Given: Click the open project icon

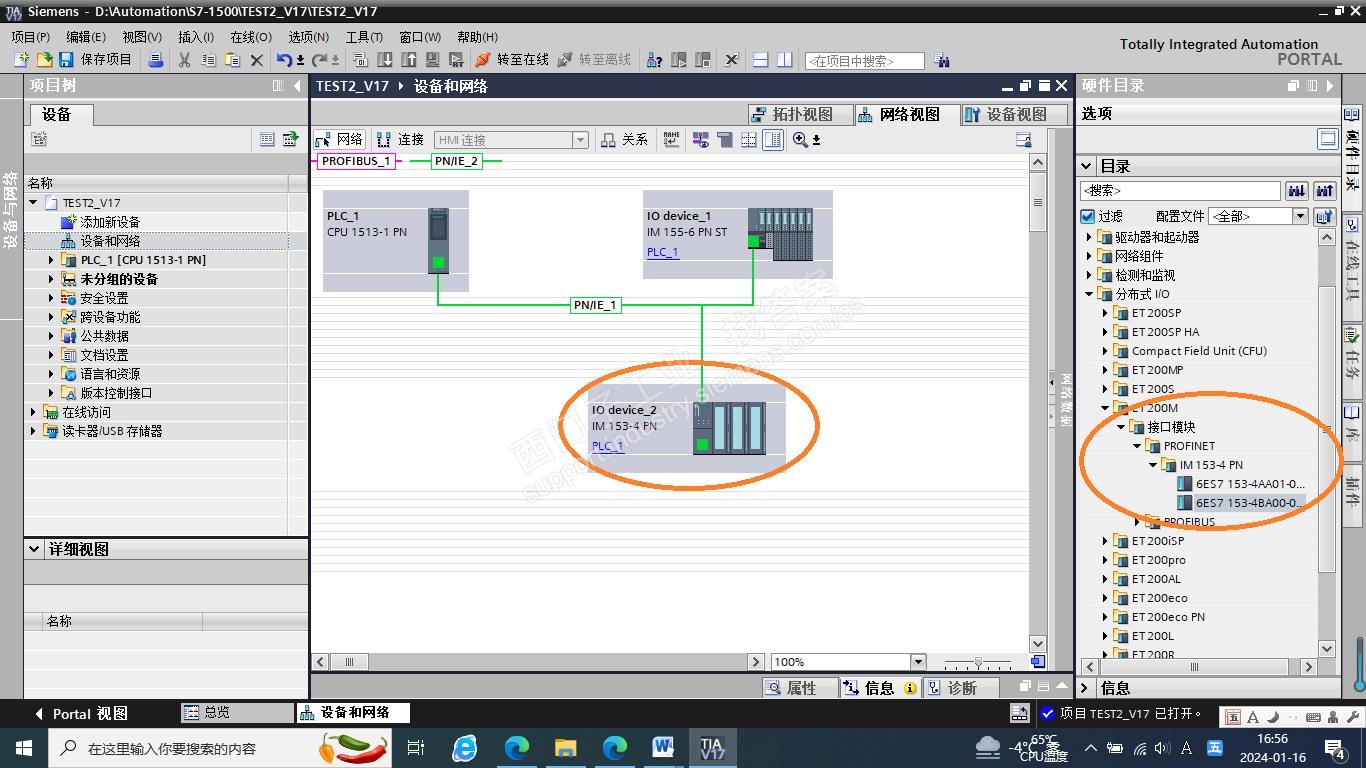Looking at the screenshot, I should (x=43, y=60).
